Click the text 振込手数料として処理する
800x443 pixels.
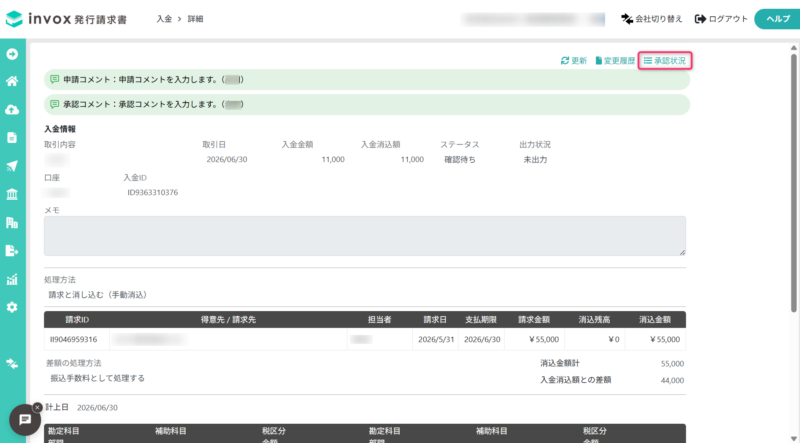point(97,378)
